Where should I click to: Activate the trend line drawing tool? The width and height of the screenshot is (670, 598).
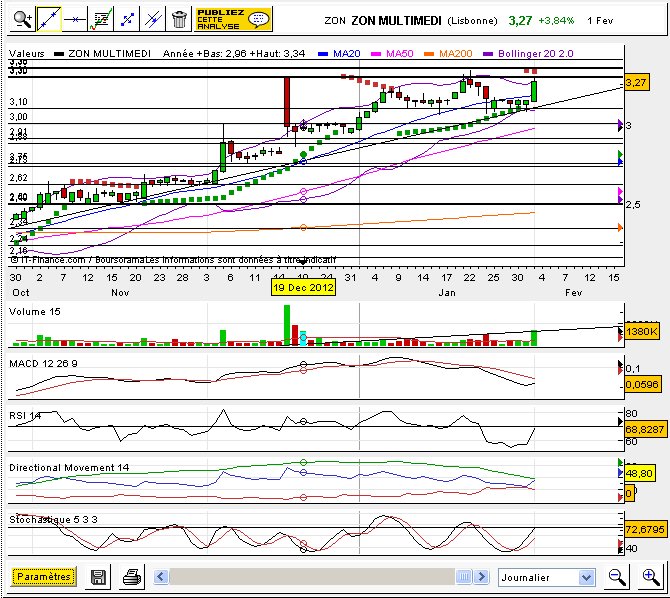click(49, 19)
